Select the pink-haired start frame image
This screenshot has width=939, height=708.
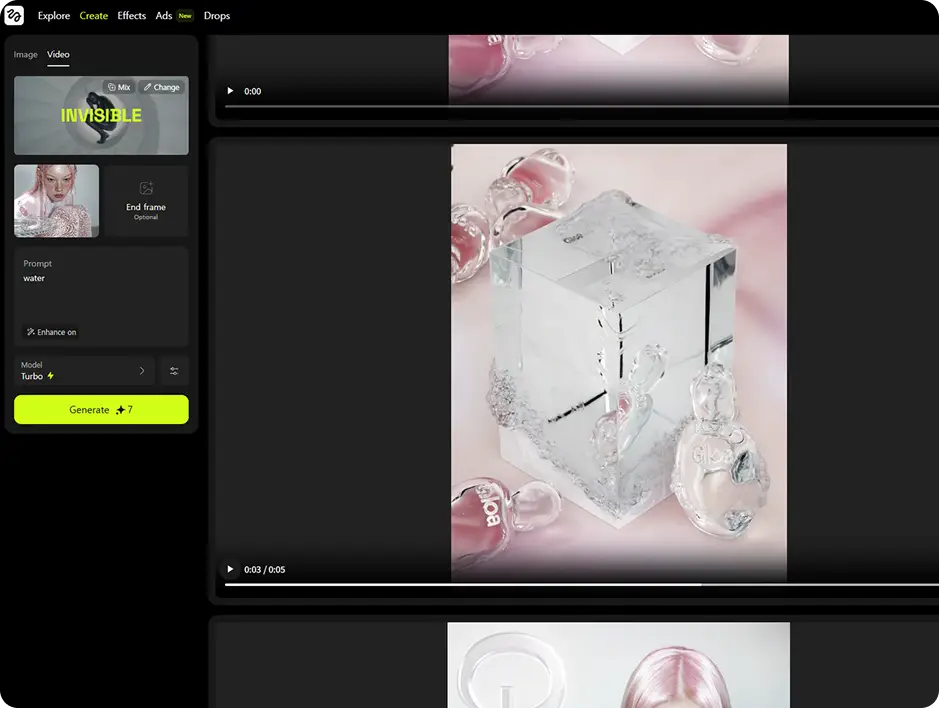tap(56, 201)
